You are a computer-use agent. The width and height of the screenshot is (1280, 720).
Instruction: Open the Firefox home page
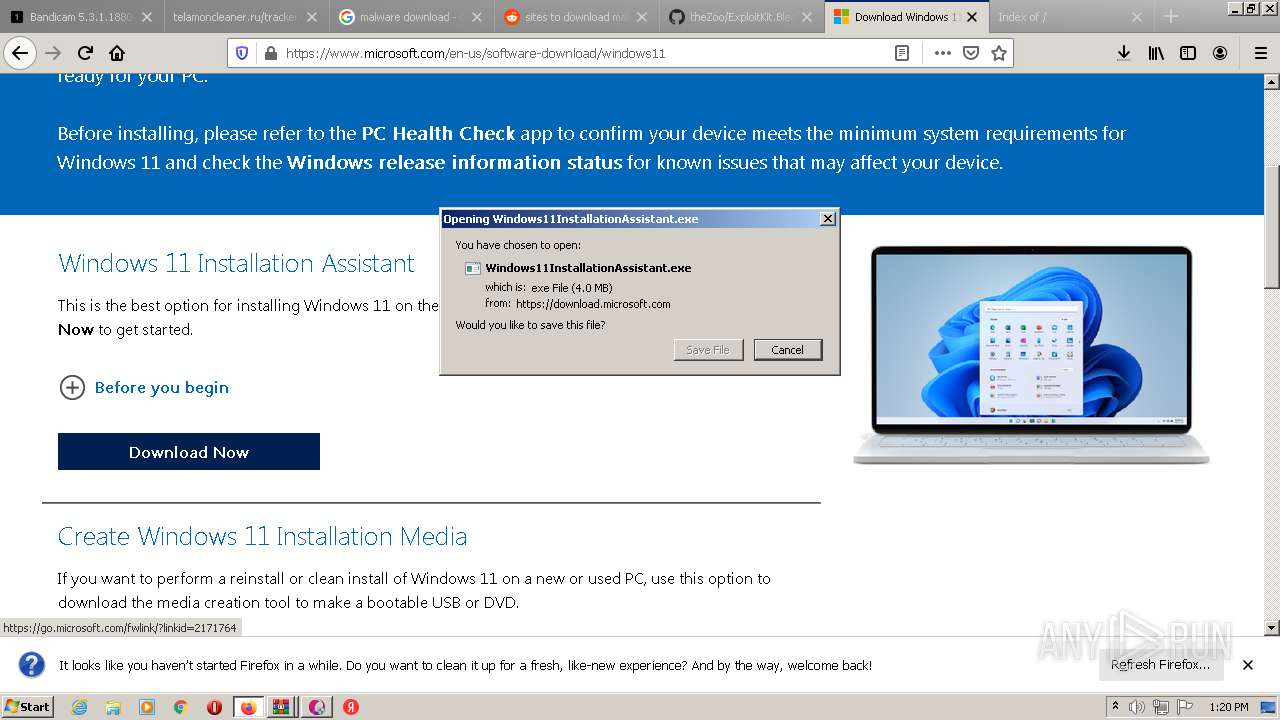click(117, 53)
